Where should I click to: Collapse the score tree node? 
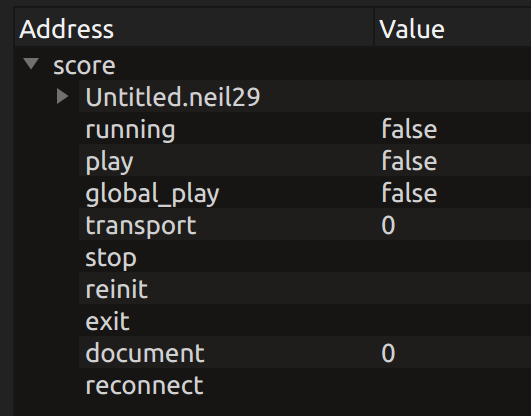31,64
